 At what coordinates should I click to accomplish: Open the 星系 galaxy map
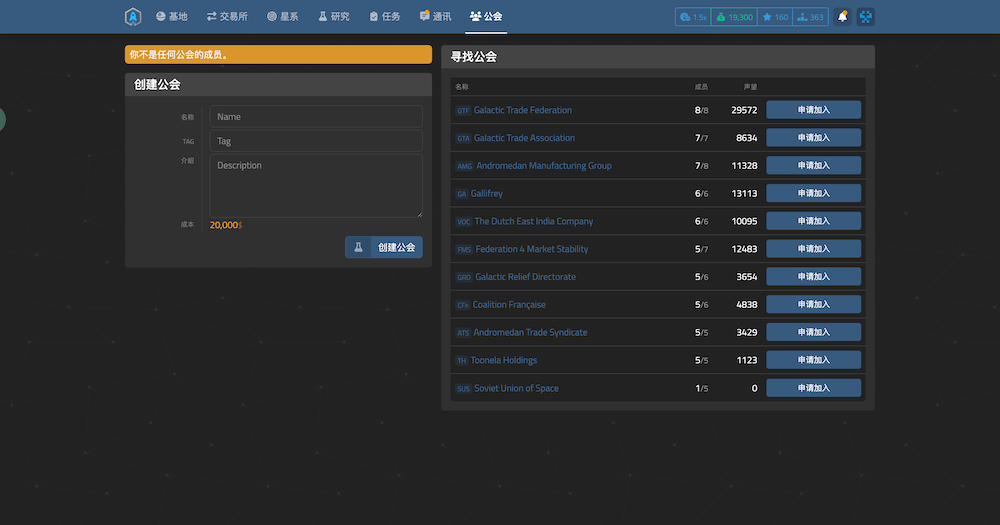coord(282,17)
